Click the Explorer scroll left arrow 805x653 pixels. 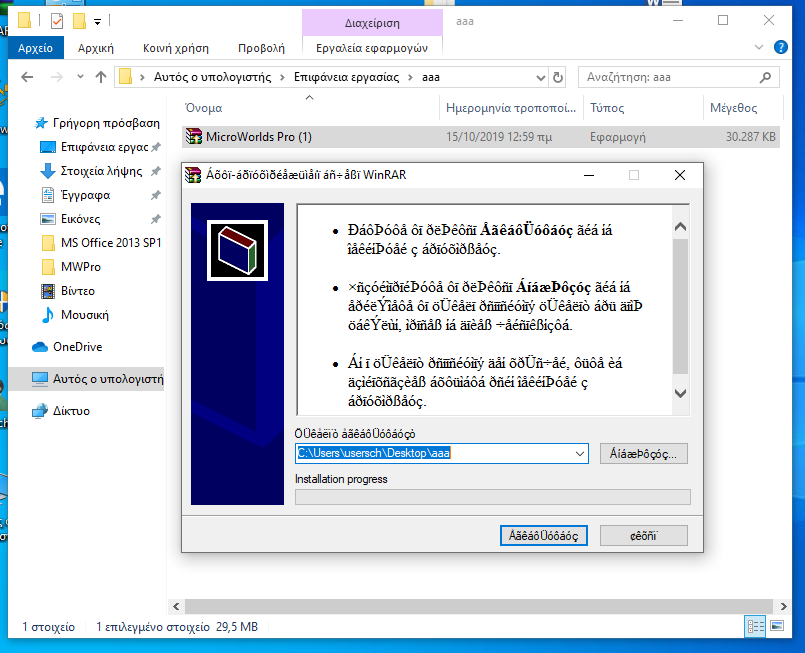coord(176,606)
